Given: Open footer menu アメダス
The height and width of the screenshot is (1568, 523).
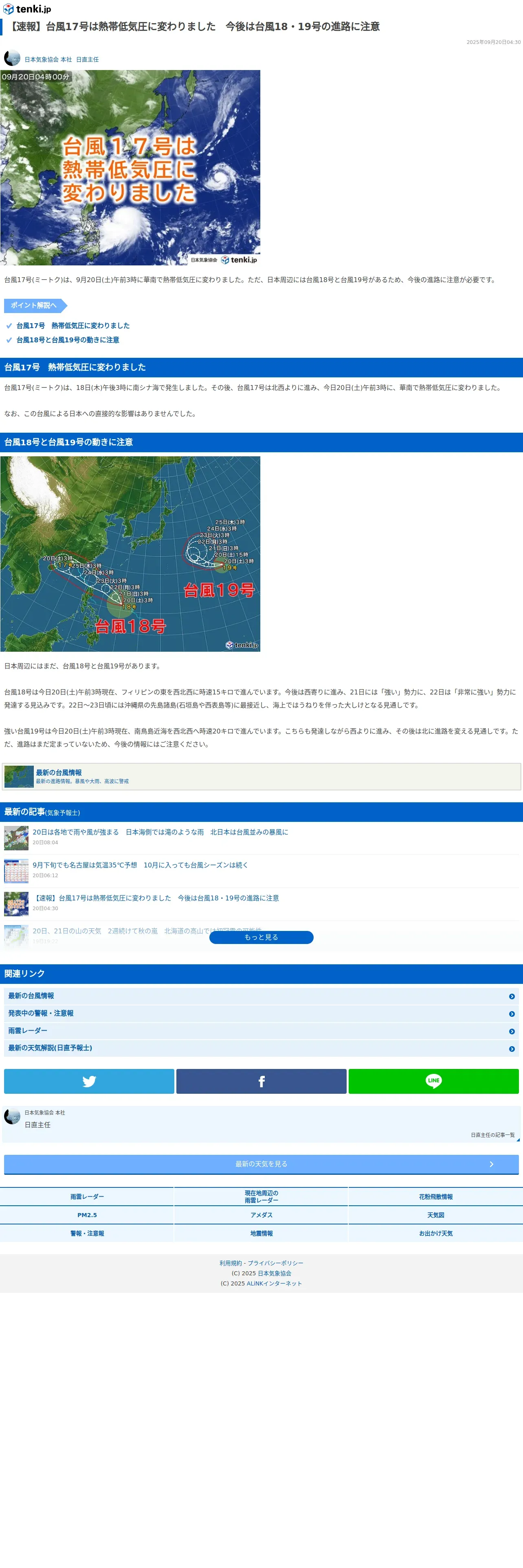Looking at the screenshot, I should (x=261, y=1215).
